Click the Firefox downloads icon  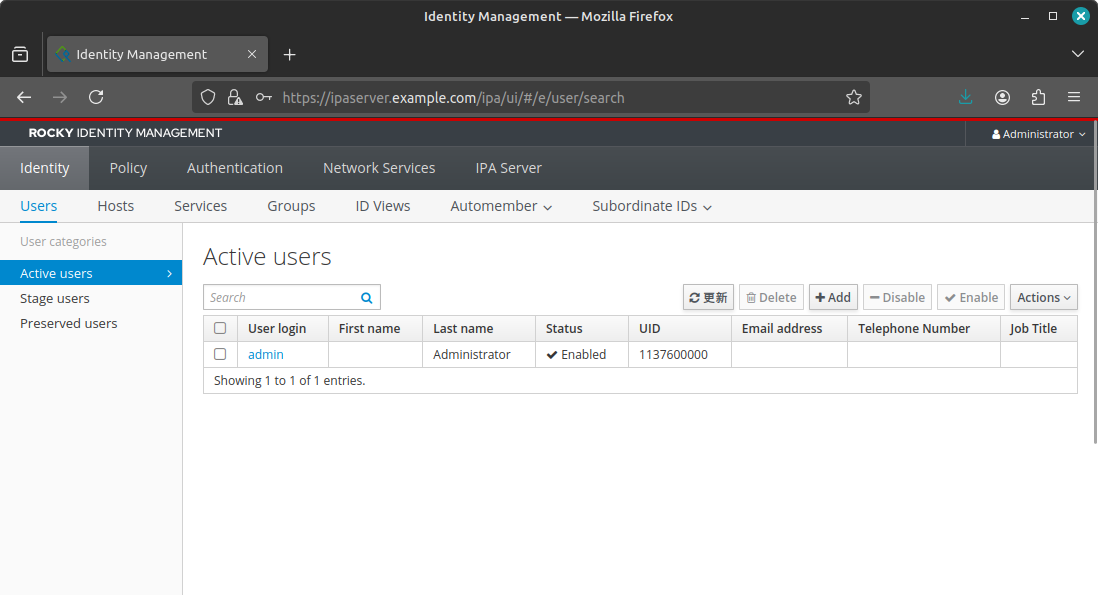[x=964, y=97]
